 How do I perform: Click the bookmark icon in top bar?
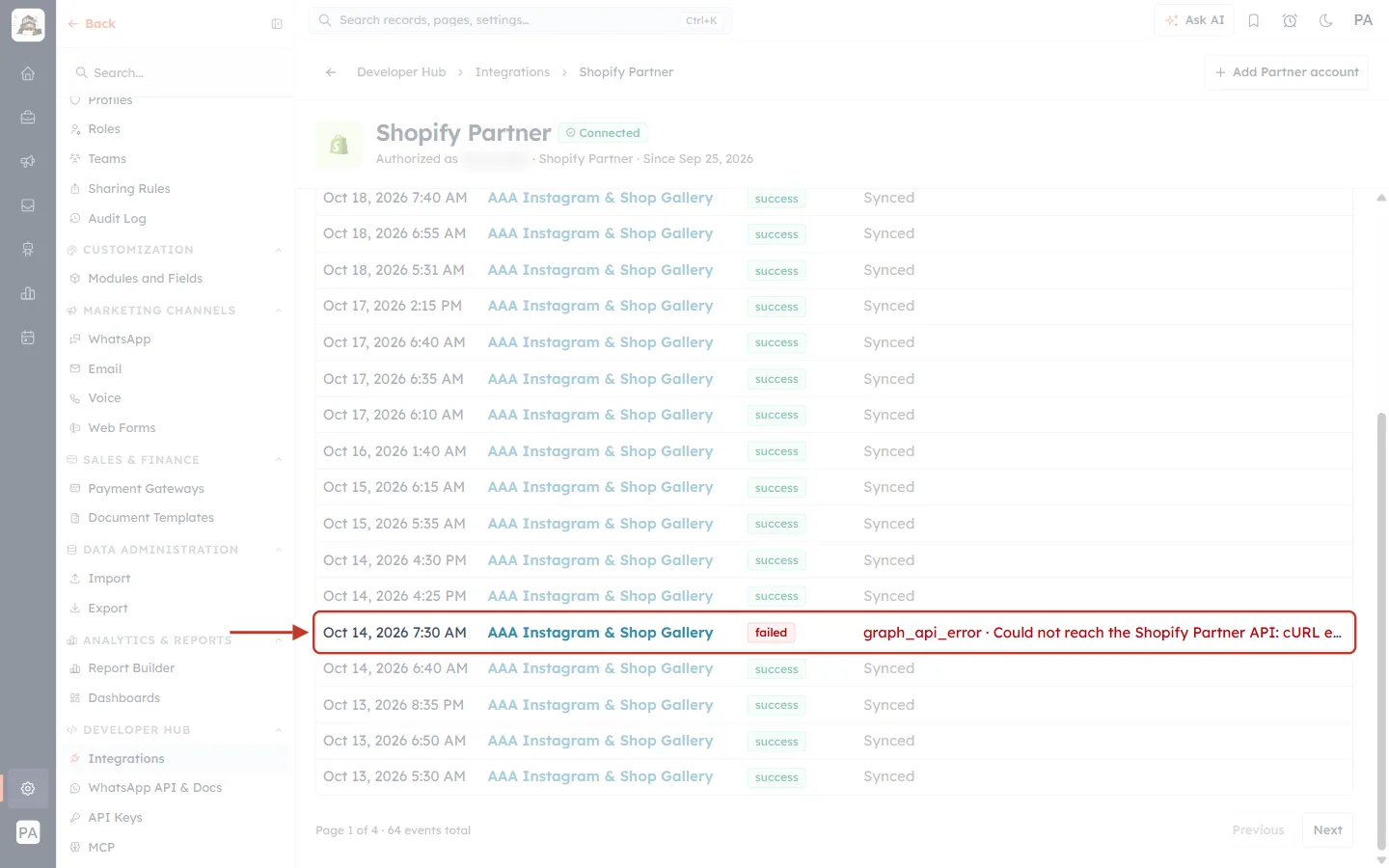tap(1254, 20)
